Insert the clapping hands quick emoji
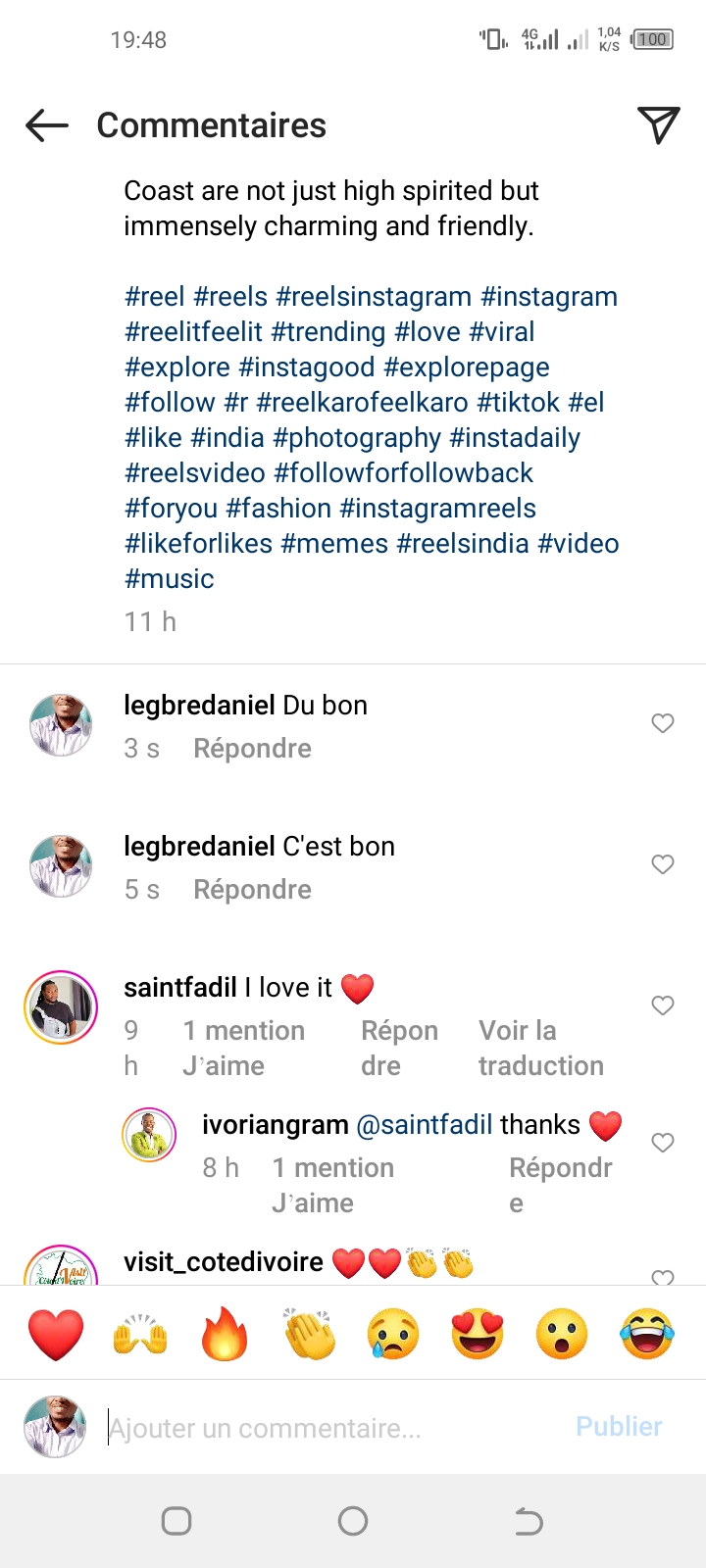Image resolution: width=706 pixels, height=1568 pixels. point(309,1334)
